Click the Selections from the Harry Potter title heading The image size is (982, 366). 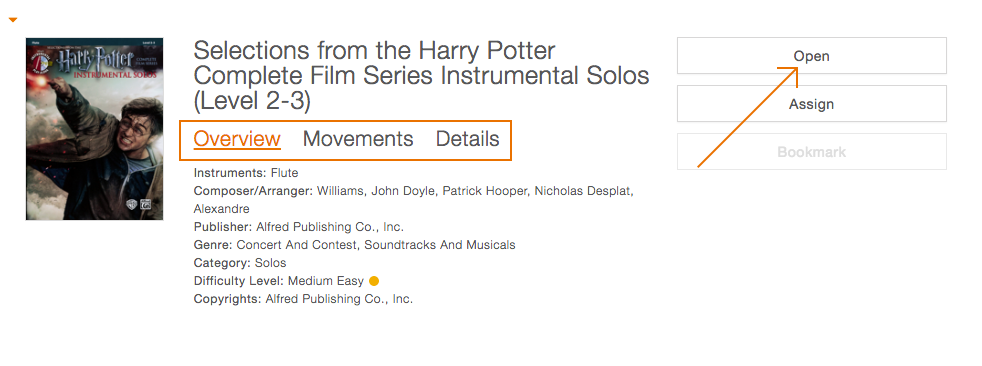click(x=421, y=75)
